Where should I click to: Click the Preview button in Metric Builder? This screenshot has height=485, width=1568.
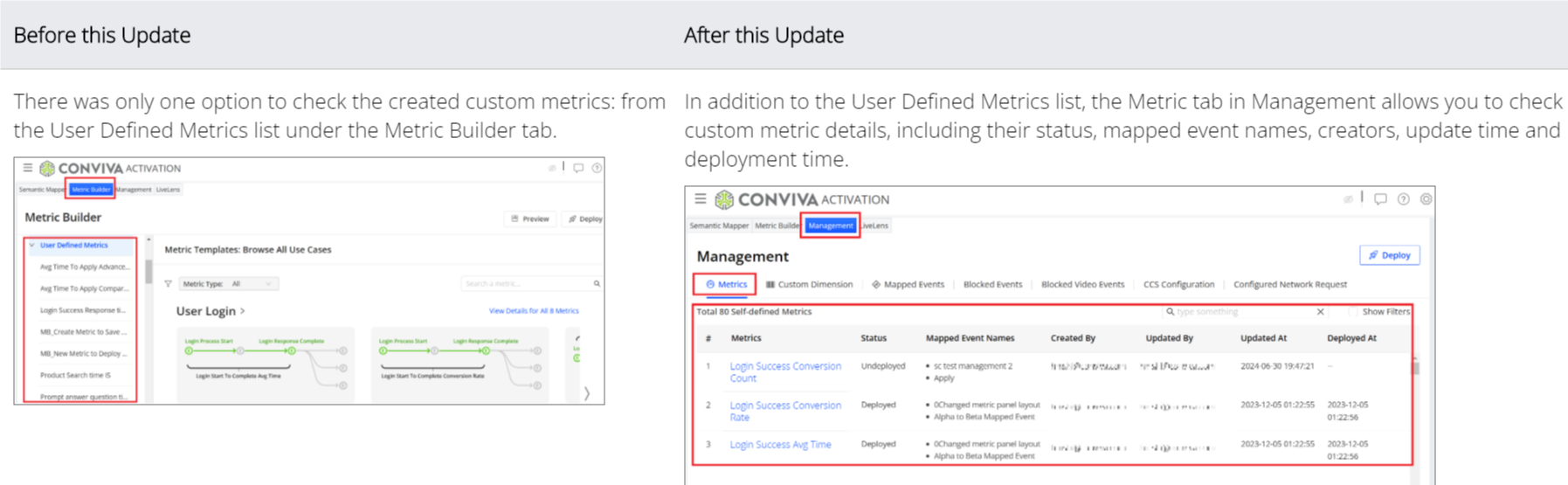pos(530,219)
